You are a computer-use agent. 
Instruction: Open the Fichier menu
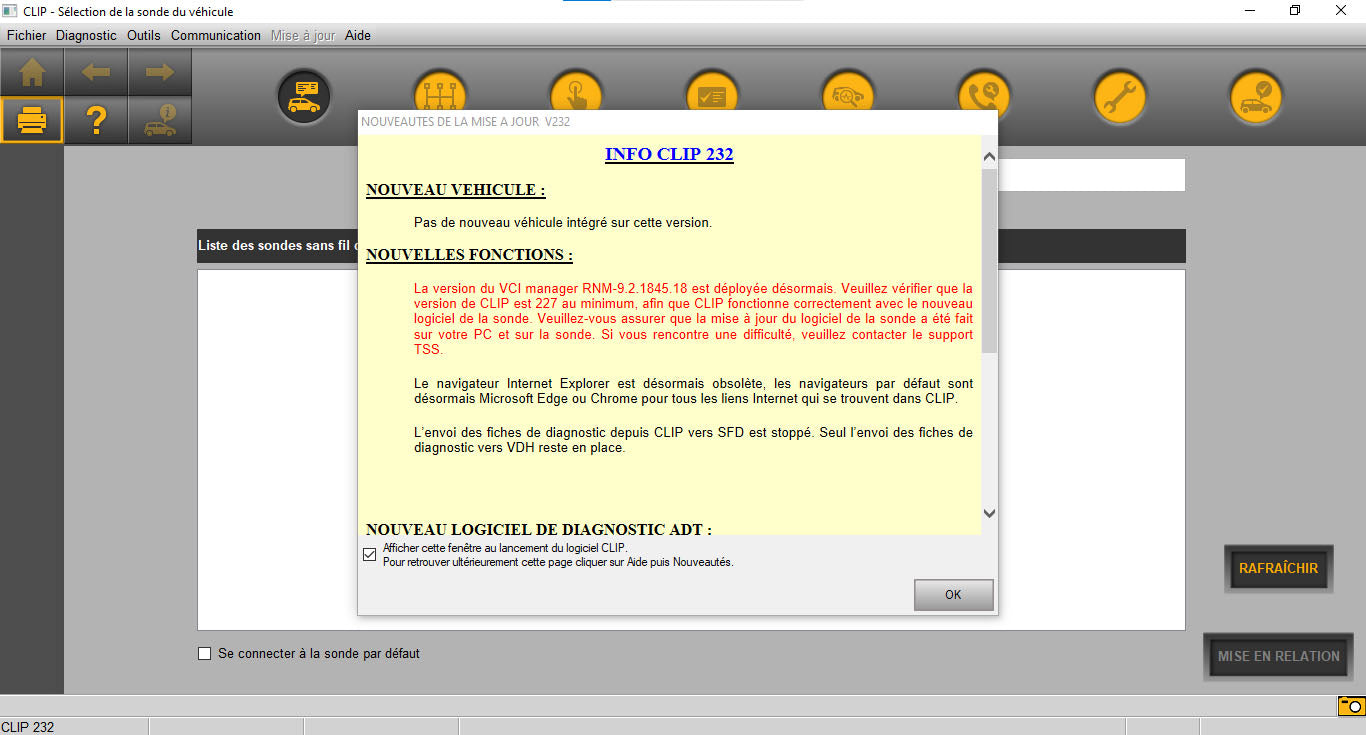[x=26, y=35]
